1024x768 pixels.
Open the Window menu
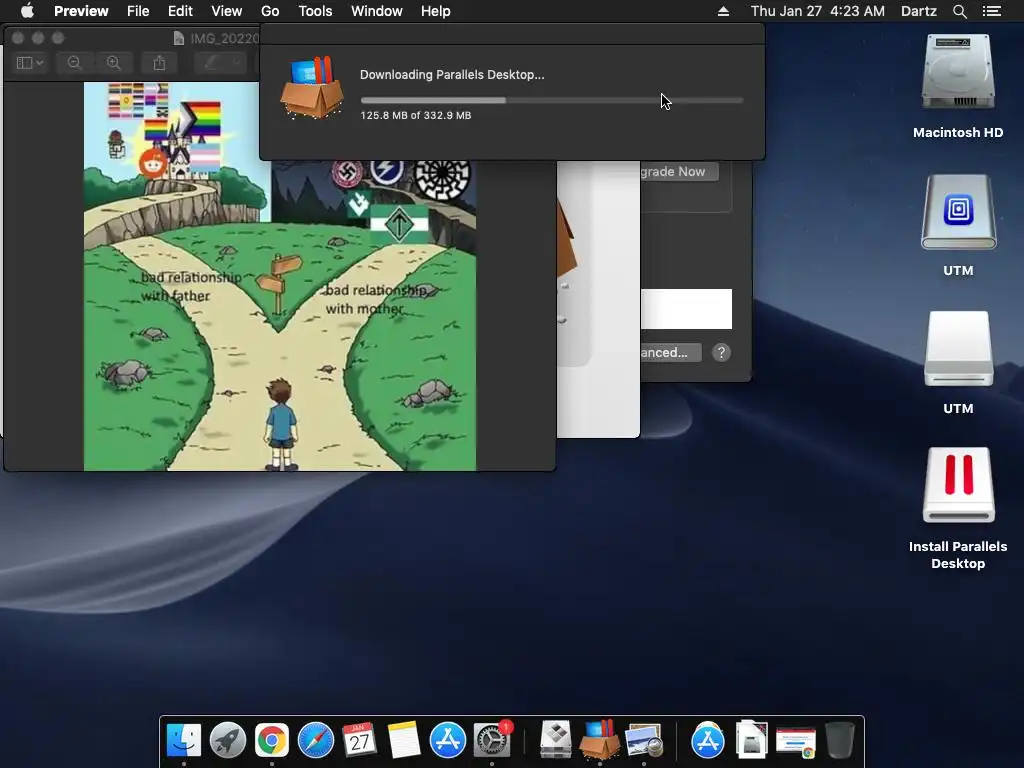377,11
